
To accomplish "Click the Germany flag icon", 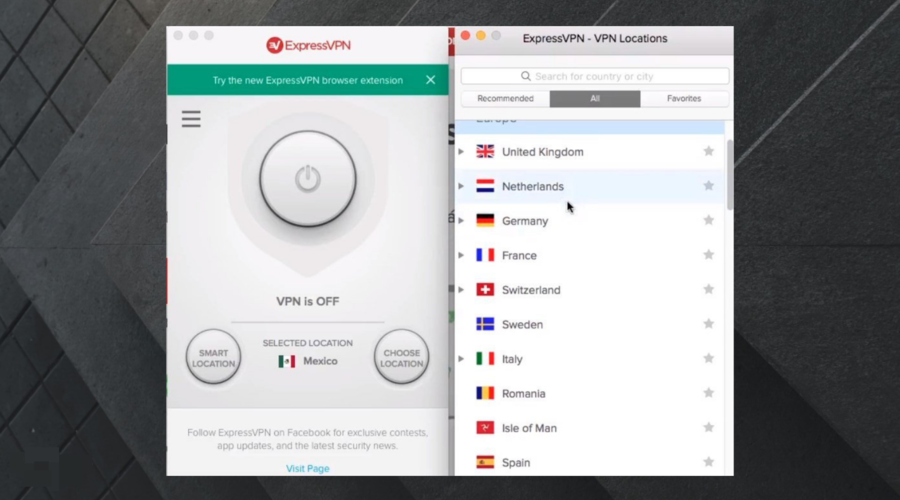I will tap(485, 220).
